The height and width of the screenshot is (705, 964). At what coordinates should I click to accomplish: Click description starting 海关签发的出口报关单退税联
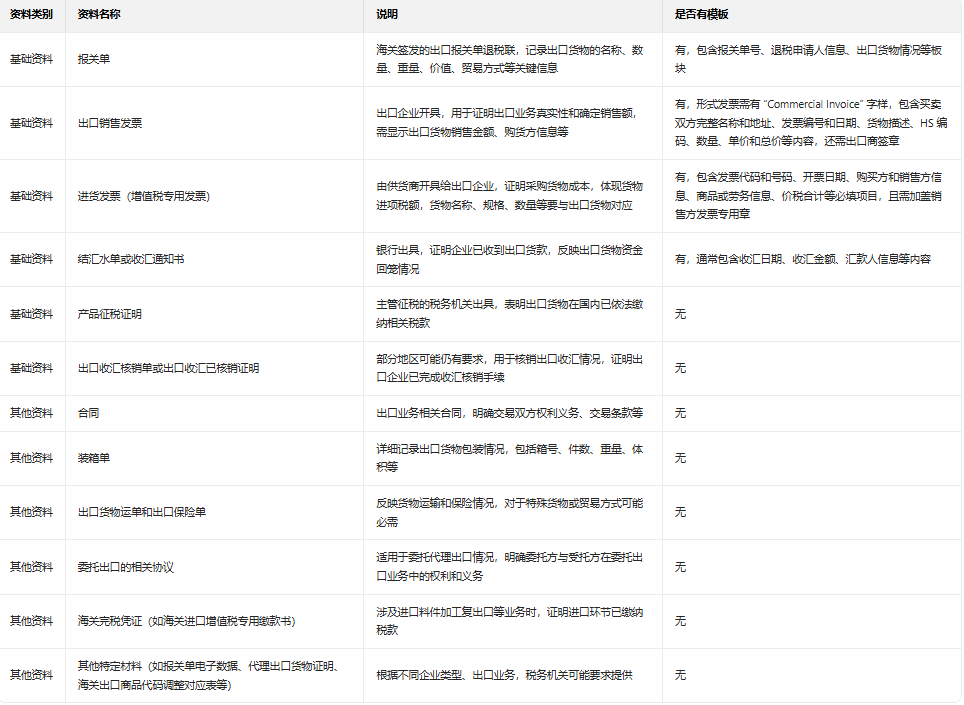coord(510,59)
